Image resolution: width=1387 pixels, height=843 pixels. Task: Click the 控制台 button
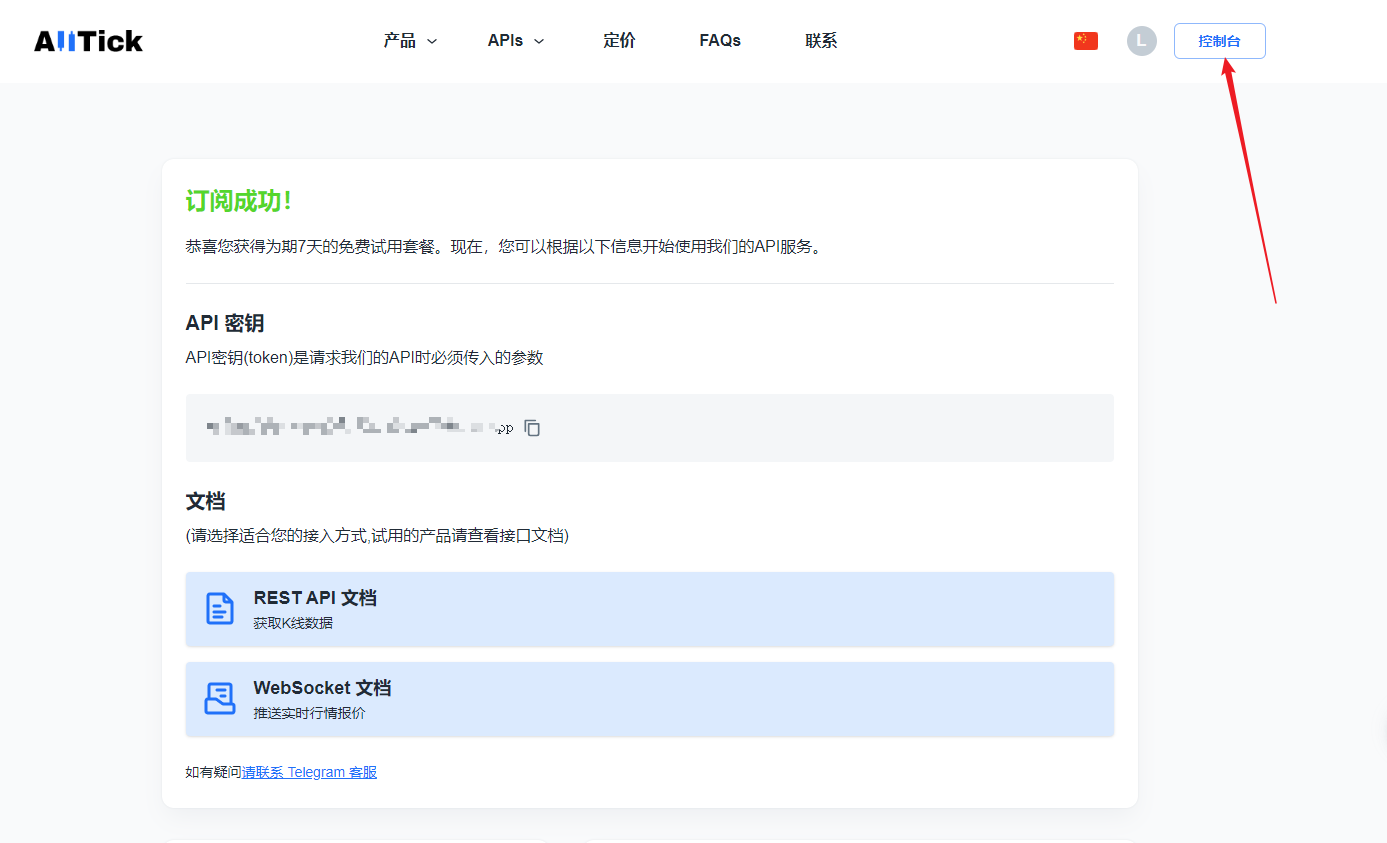tap(1219, 41)
